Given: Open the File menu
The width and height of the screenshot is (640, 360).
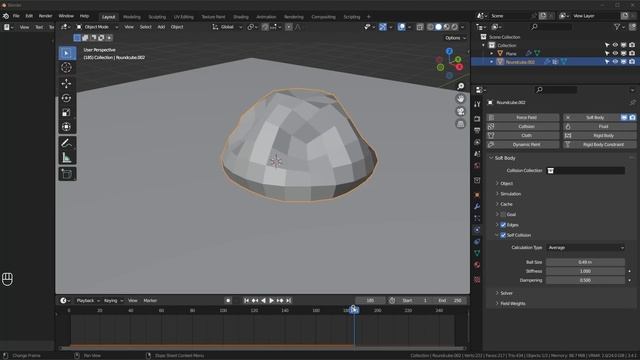Looking at the screenshot, I should coord(16,16).
